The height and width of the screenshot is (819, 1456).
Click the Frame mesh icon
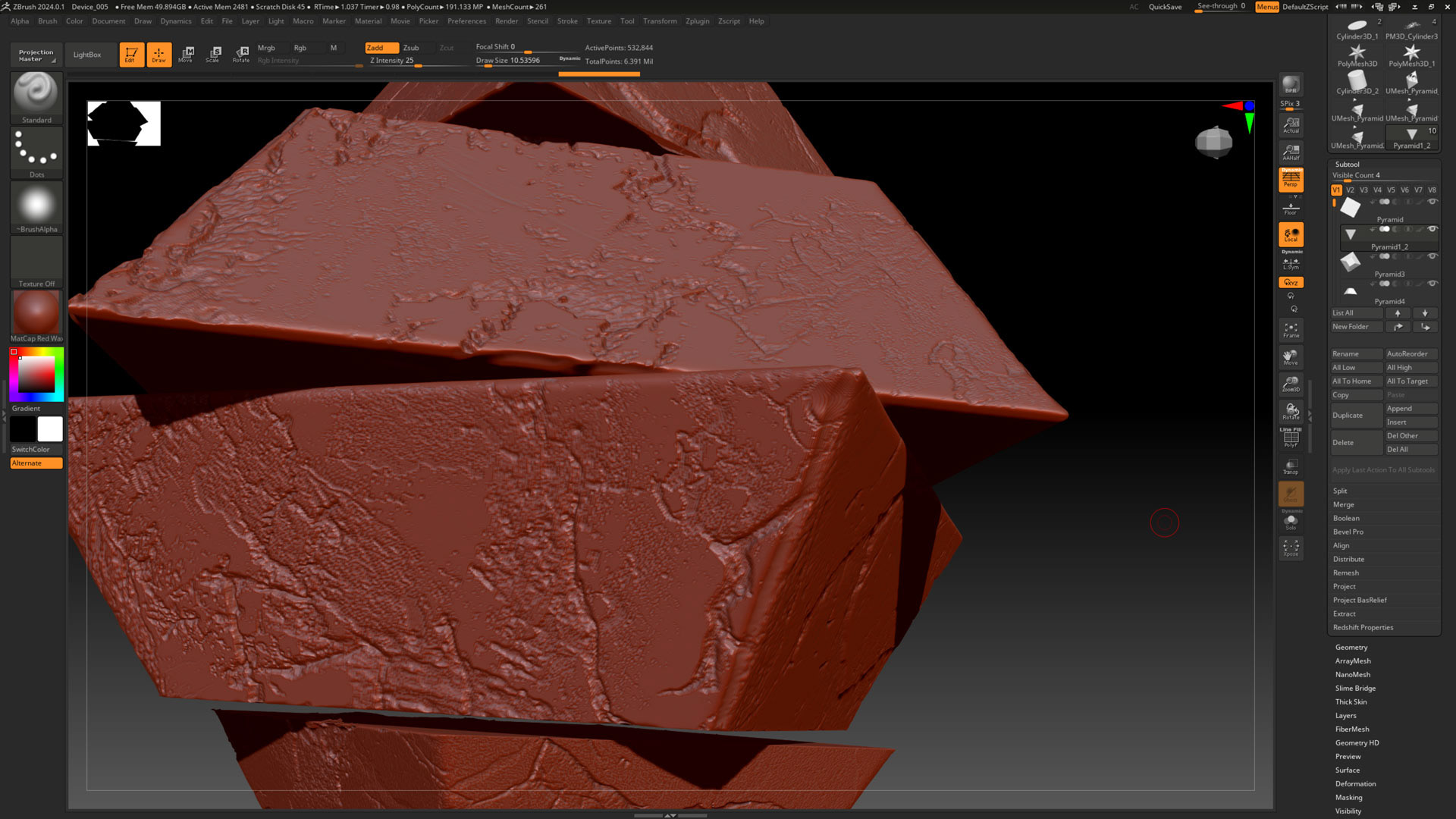coord(1291,330)
